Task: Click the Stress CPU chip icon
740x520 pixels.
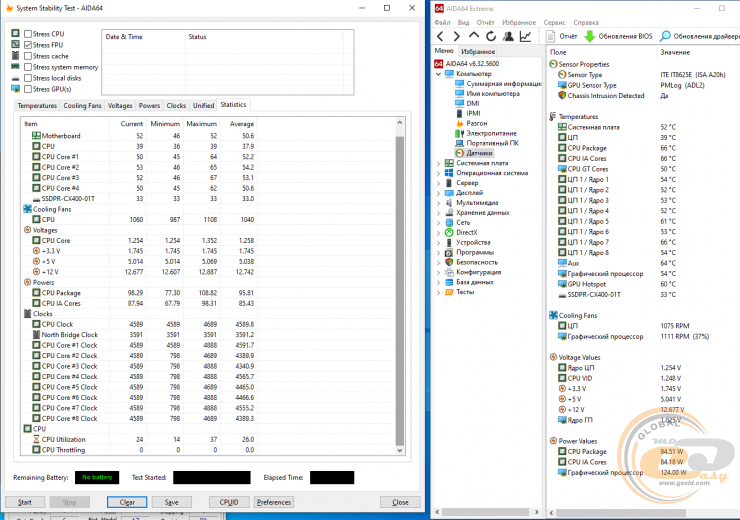Action: (x=16, y=33)
